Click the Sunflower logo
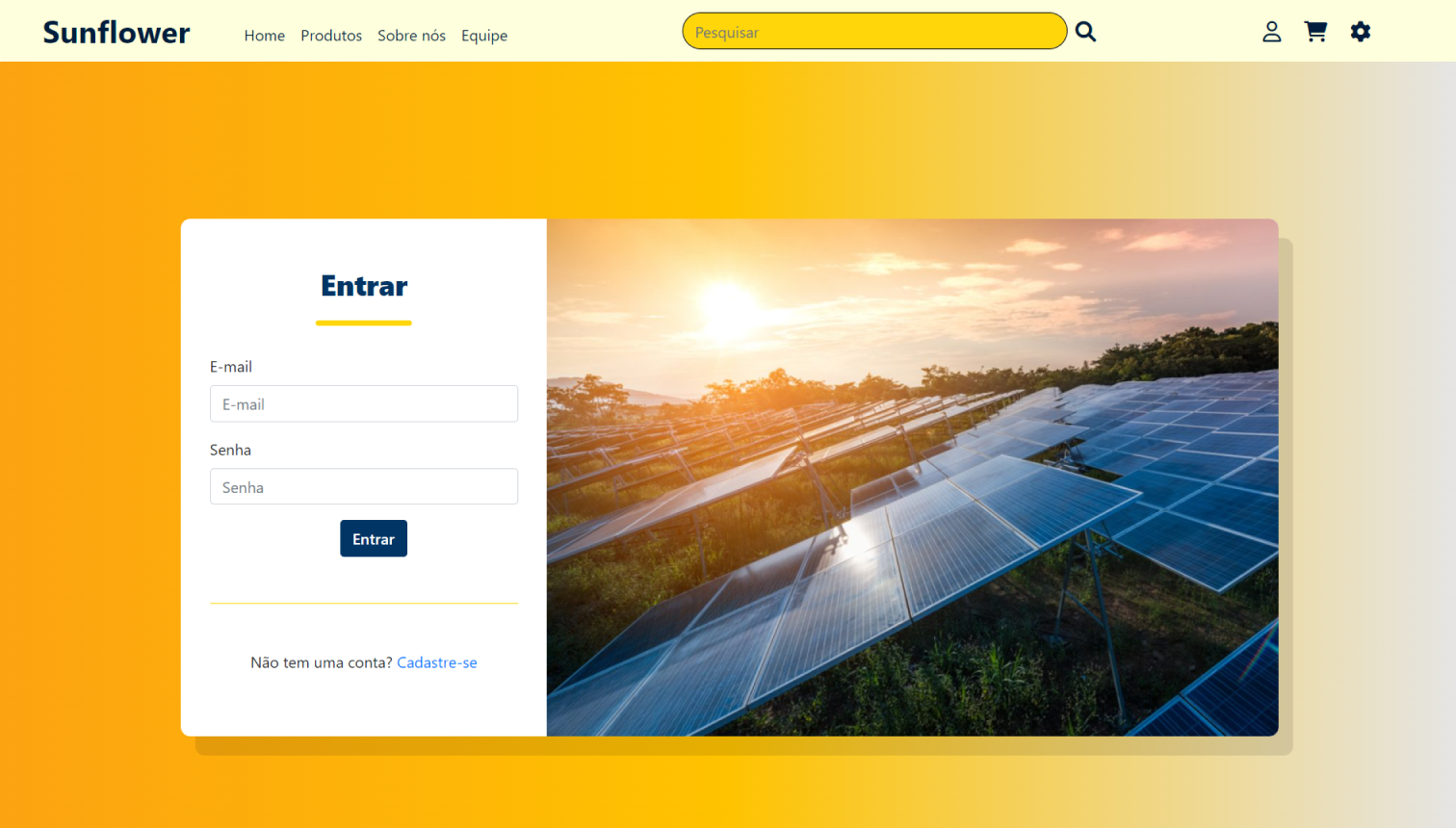This screenshot has height=828, width=1456. pos(116,32)
